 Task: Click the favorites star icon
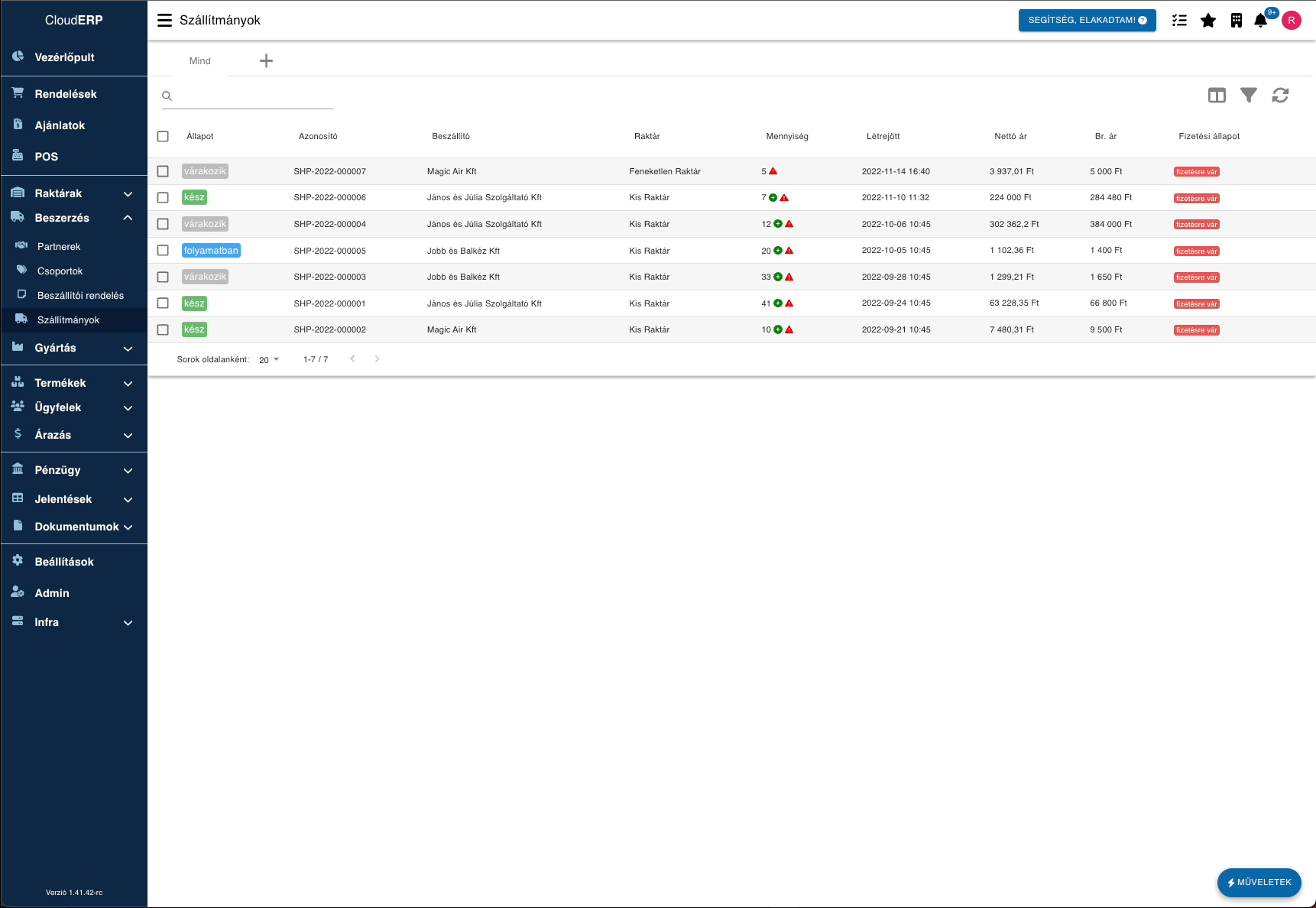click(x=1207, y=21)
